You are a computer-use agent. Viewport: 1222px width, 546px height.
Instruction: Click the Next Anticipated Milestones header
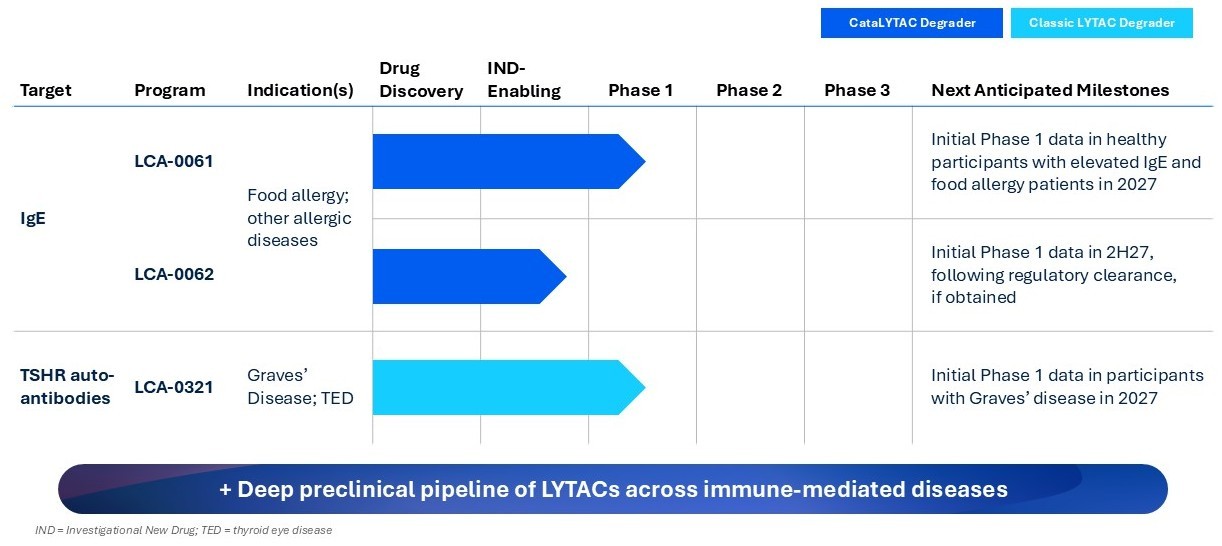1050,90
